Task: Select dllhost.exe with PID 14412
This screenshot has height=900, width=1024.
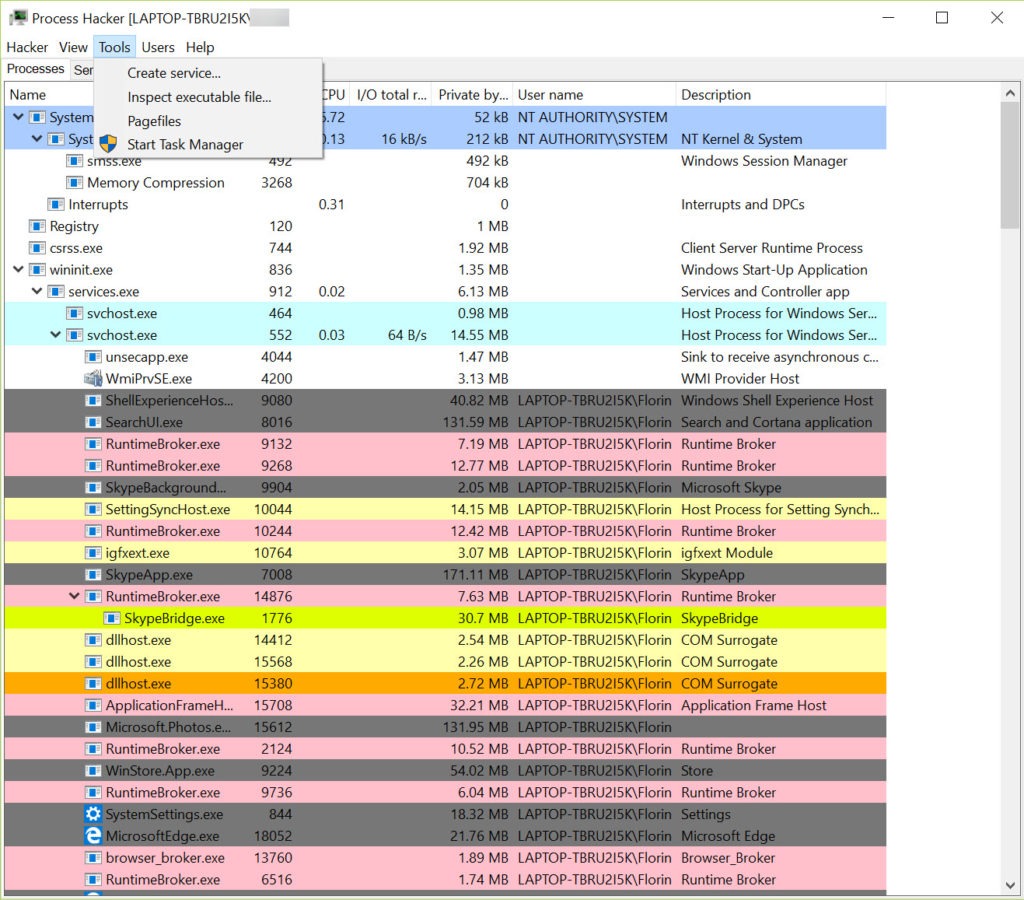Action: tap(445, 640)
